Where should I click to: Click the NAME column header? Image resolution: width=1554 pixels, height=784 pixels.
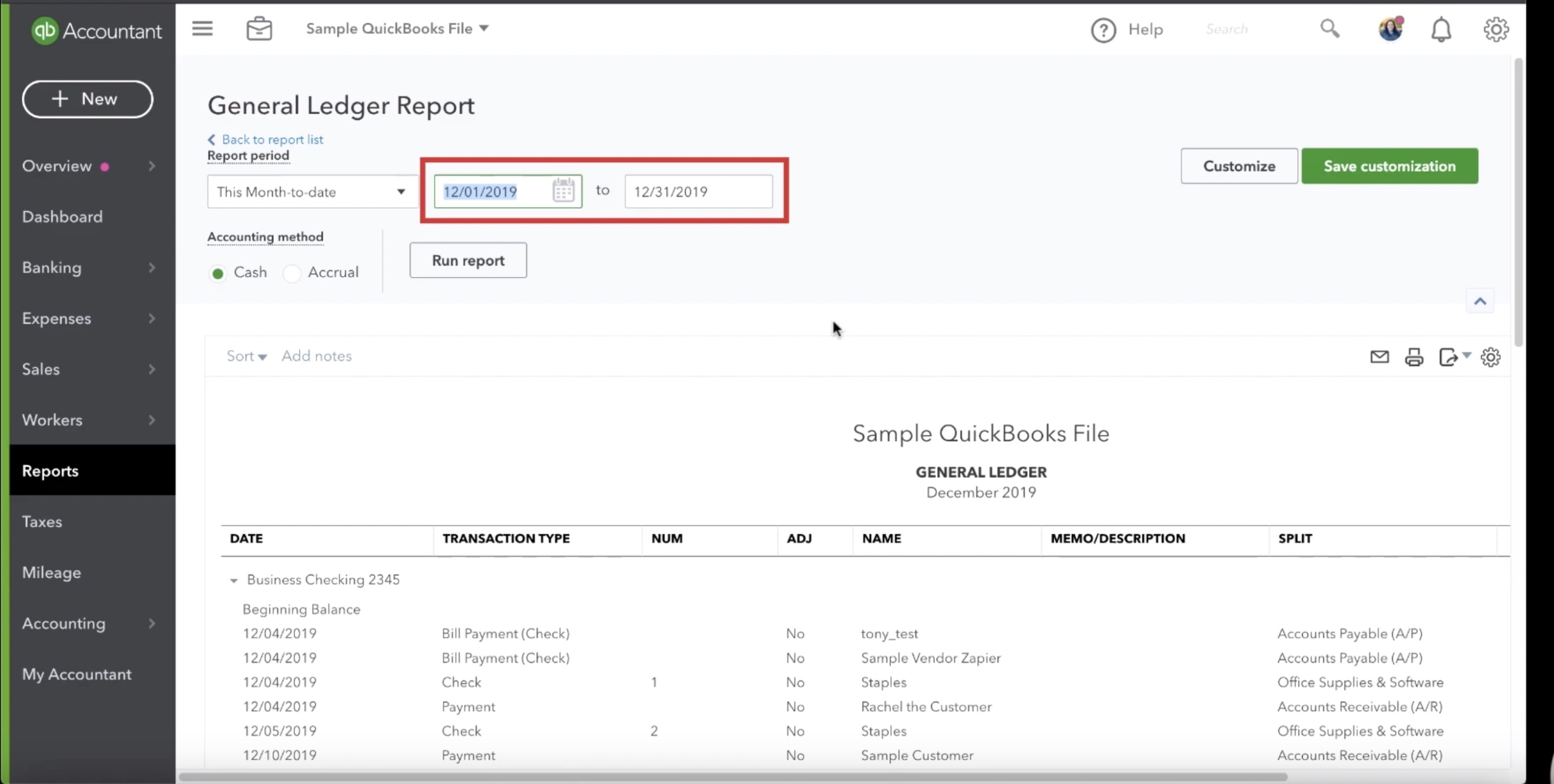[x=881, y=538]
